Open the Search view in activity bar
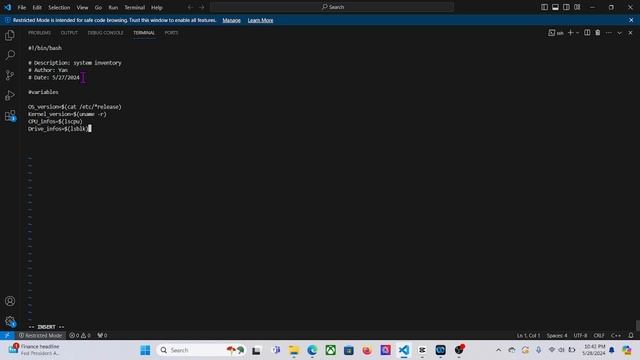 (10, 55)
